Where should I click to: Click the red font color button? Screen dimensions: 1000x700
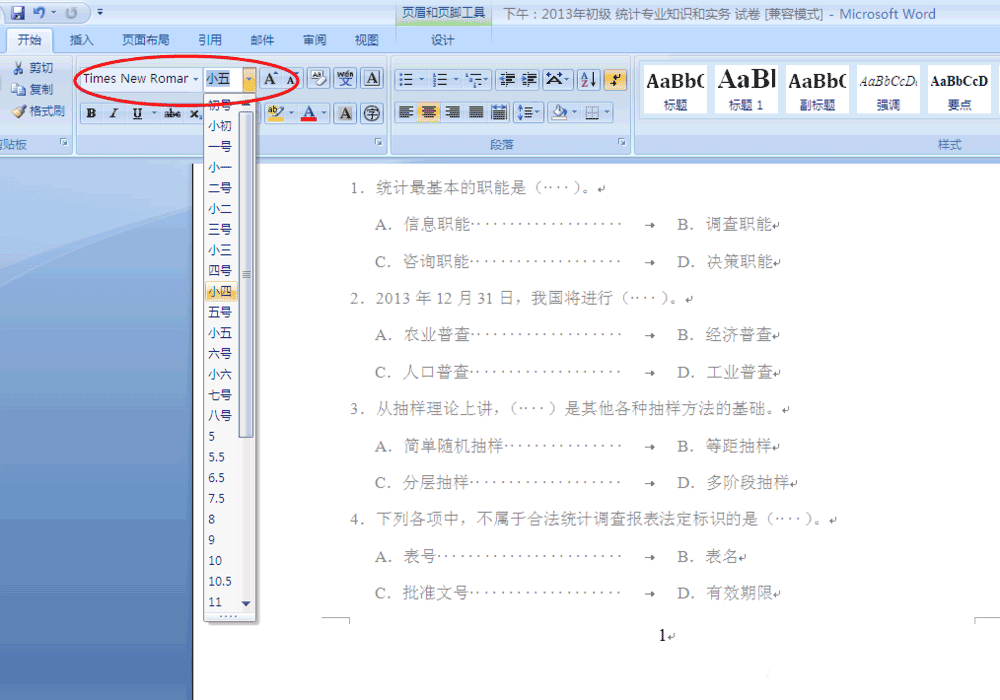pyautogui.click(x=310, y=114)
